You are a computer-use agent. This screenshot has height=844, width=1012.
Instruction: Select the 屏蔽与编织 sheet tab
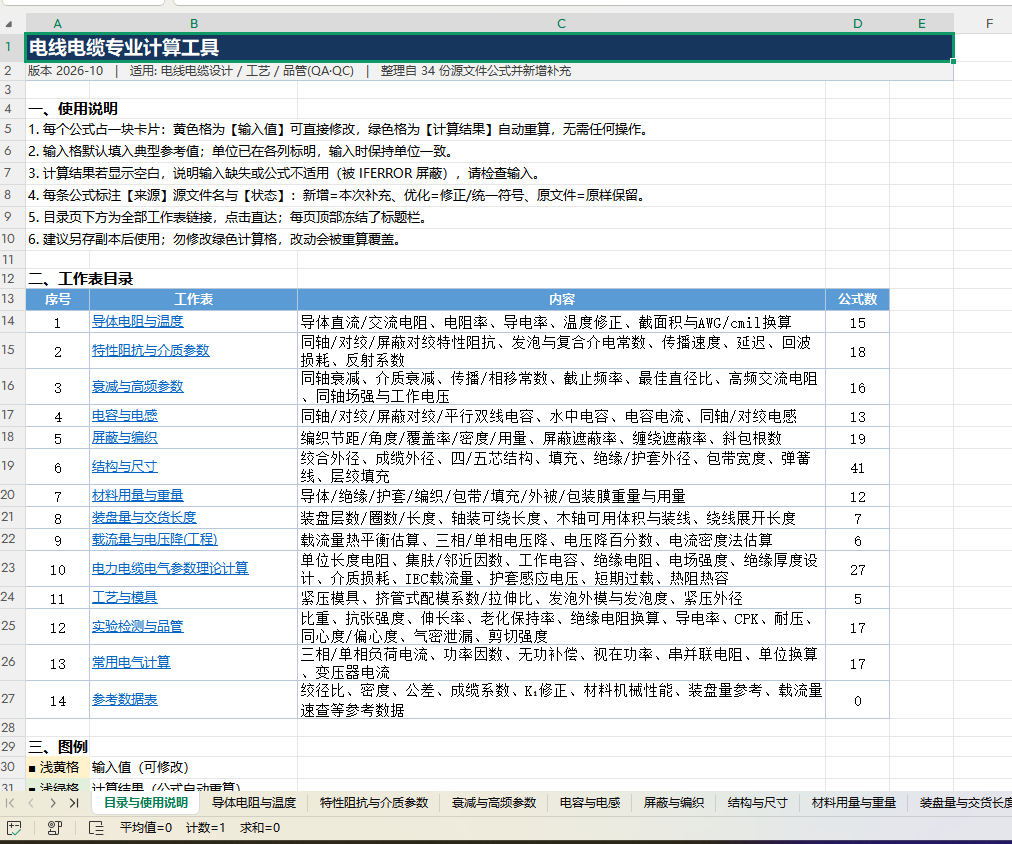674,803
